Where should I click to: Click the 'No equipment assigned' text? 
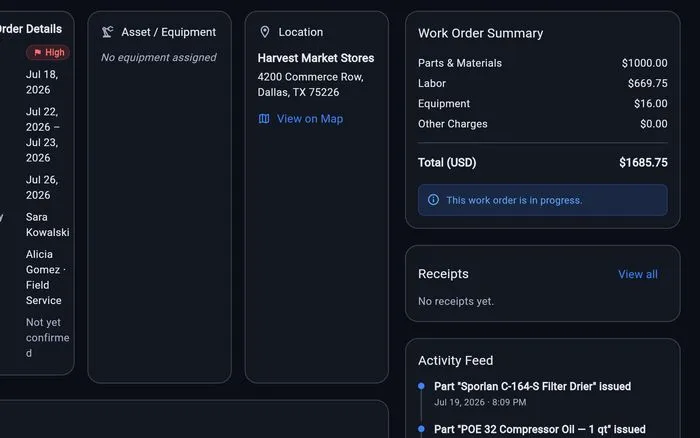point(158,58)
